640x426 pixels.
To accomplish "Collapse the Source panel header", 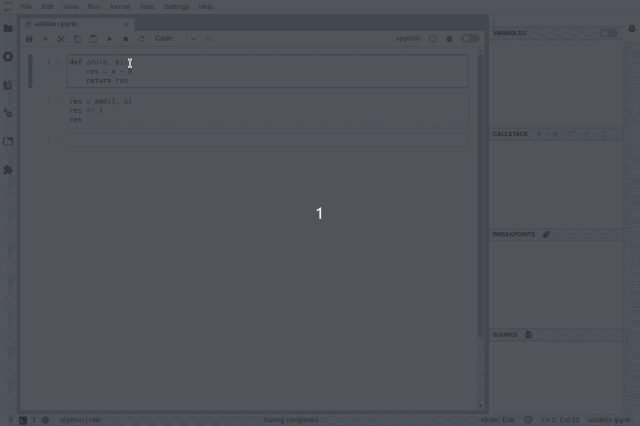I will (x=505, y=335).
